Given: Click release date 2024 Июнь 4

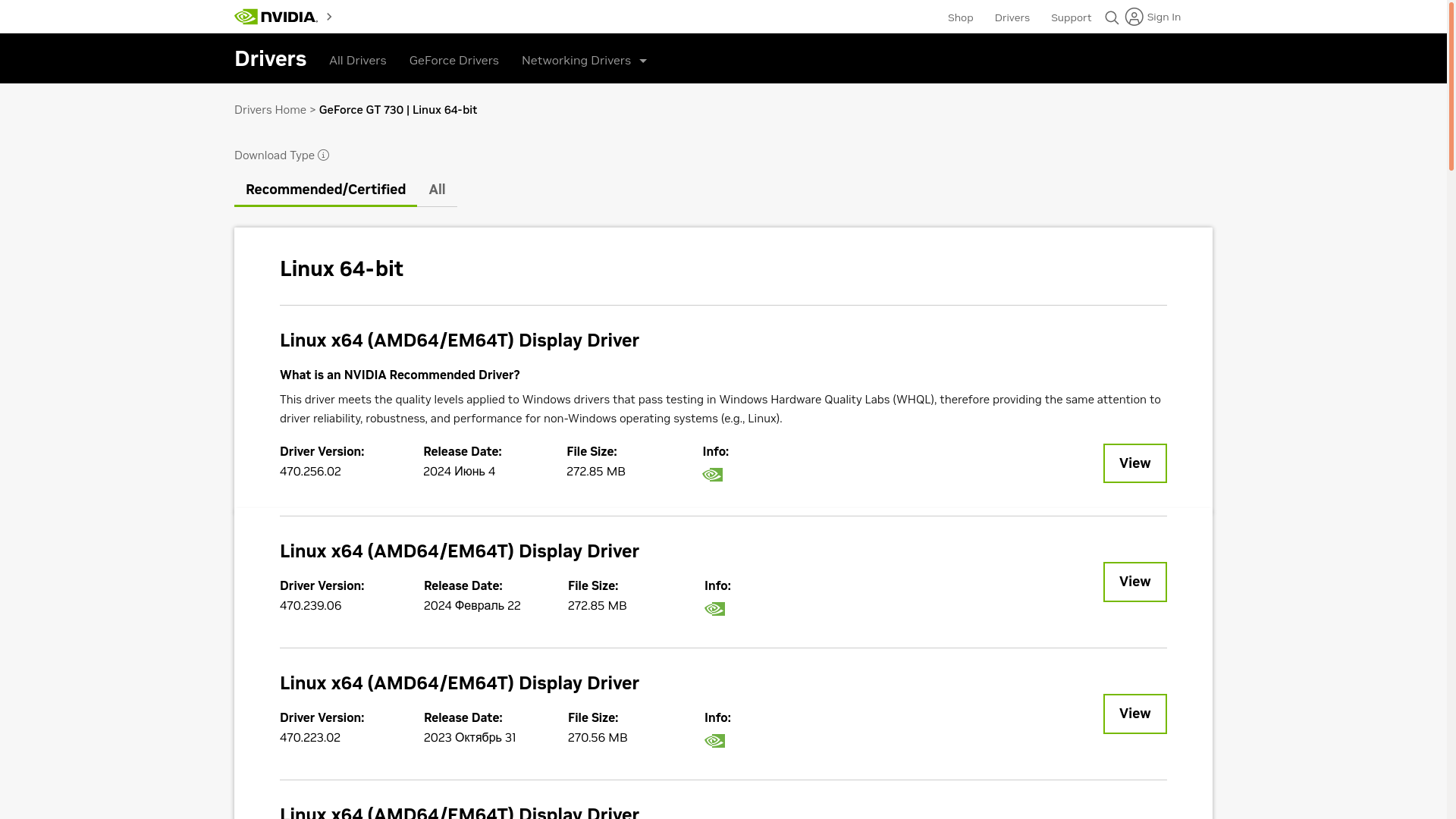Looking at the screenshot, I should click(459, 471).
